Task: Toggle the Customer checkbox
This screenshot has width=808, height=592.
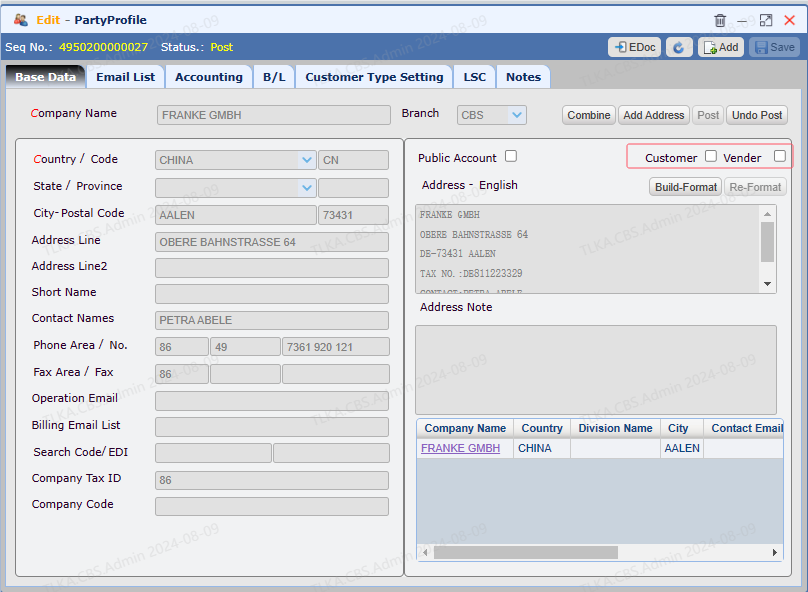Action: click(x=711, y=156)
